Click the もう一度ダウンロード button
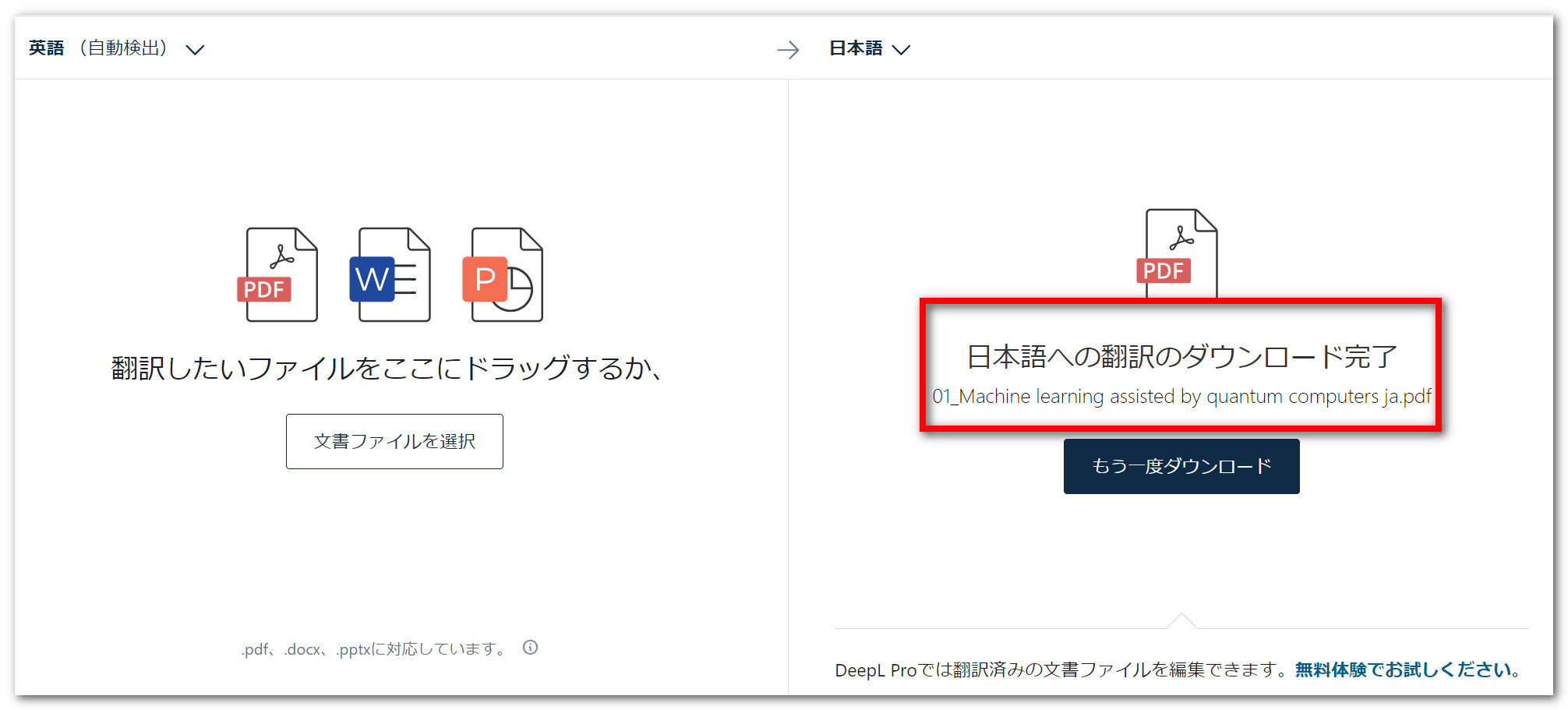1568x710 pixels. coord(1181,466)
